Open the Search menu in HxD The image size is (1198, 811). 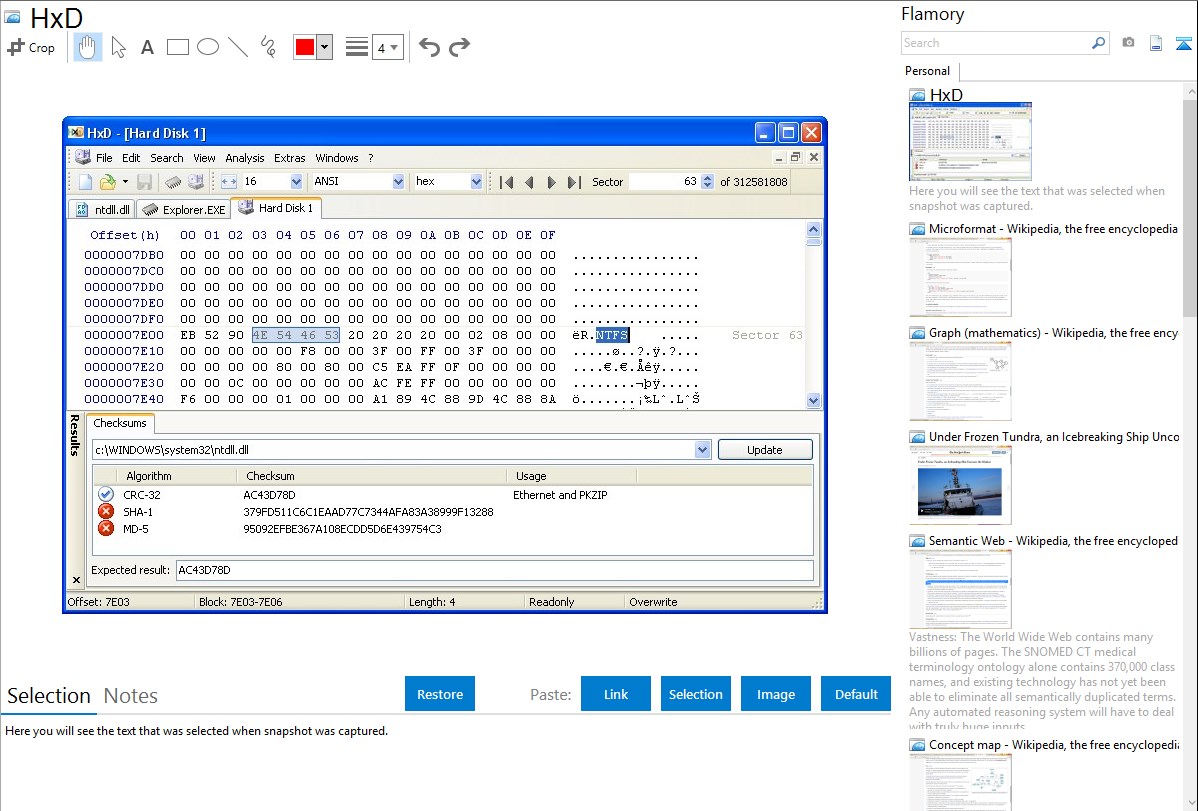[x=167, y=158]
